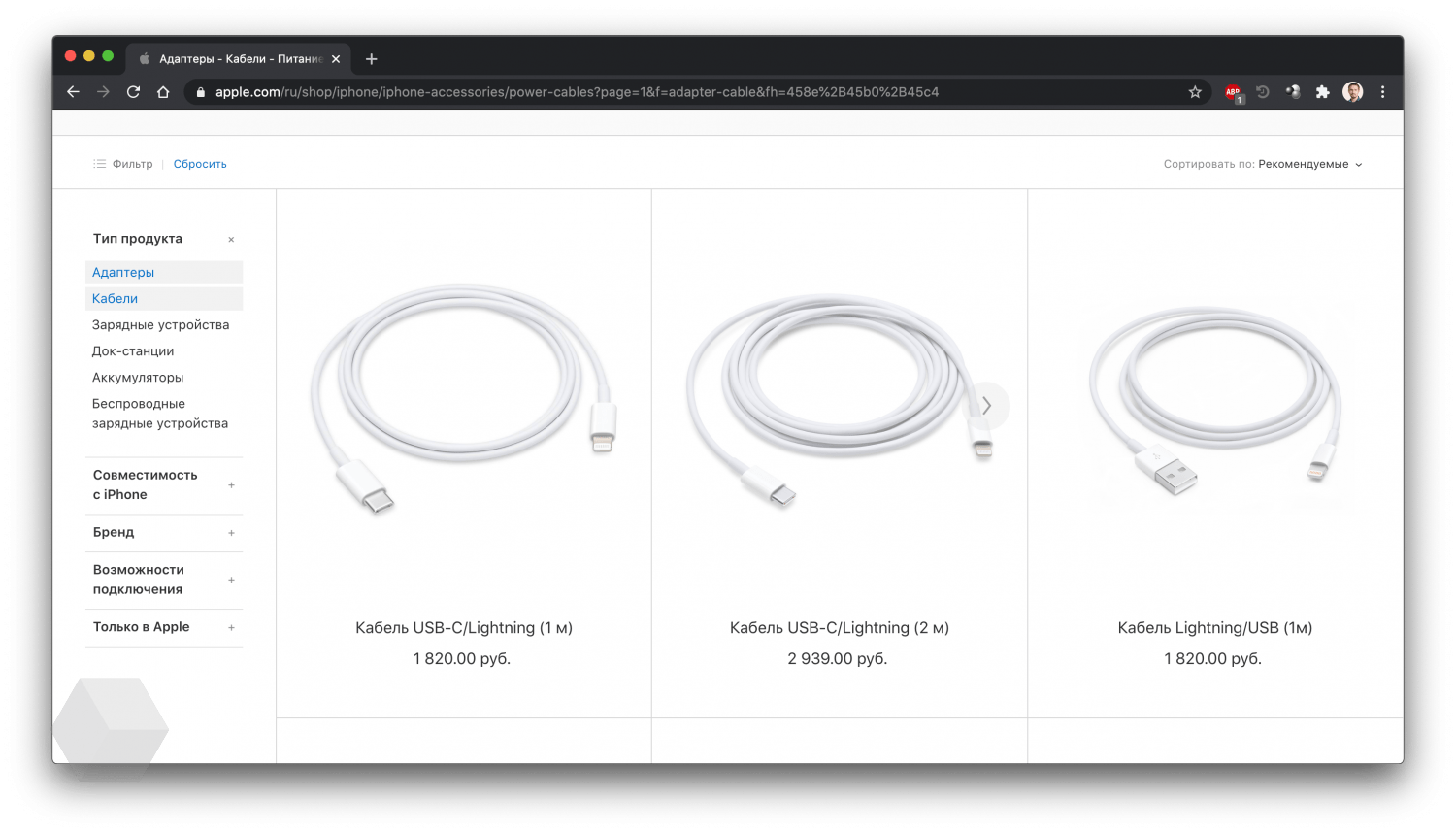
Task: Select the Беспроводные зарядные устройства filter
Action: click(x=160, y=414)
